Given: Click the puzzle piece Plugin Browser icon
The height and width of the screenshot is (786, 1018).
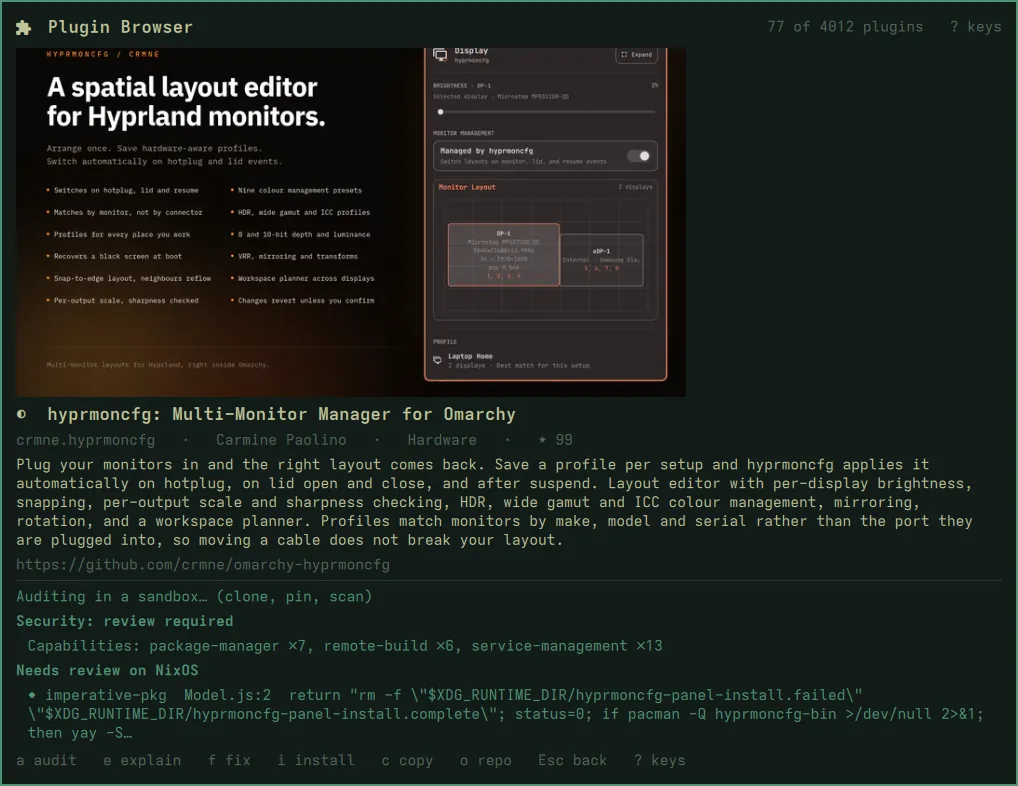Looking at the screenshot, I should pos(23,27).
